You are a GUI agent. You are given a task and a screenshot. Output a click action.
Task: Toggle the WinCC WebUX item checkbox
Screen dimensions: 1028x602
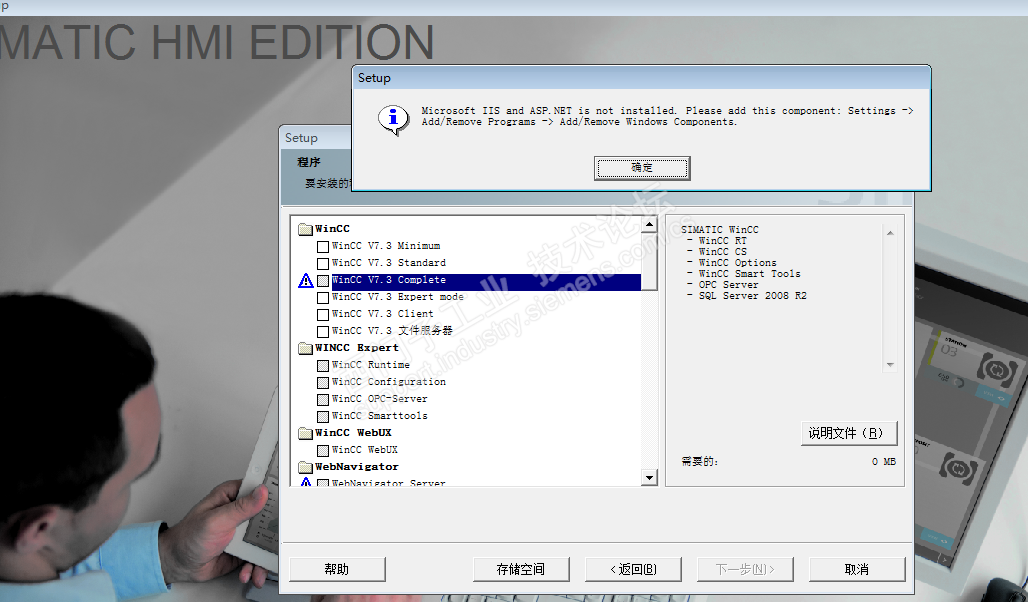pos(323,451)
